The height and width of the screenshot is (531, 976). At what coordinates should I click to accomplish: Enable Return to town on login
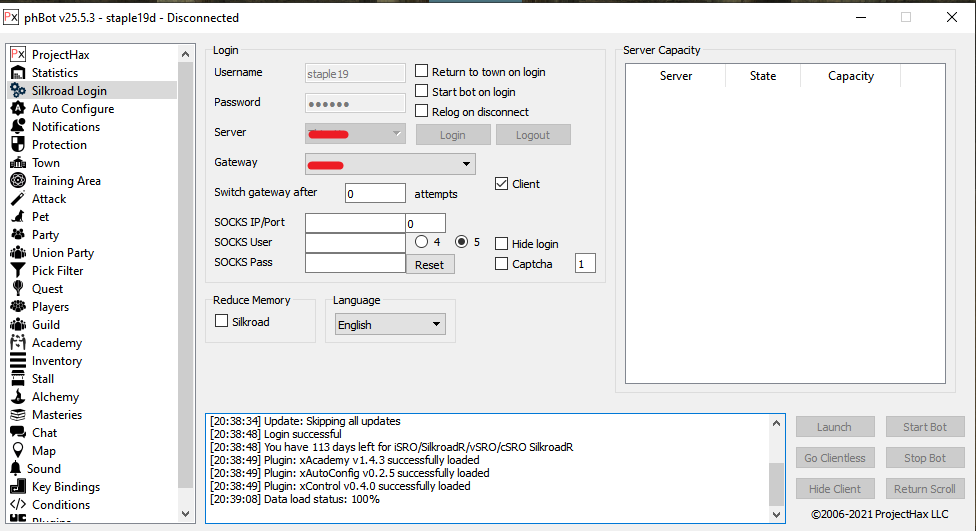422,72
